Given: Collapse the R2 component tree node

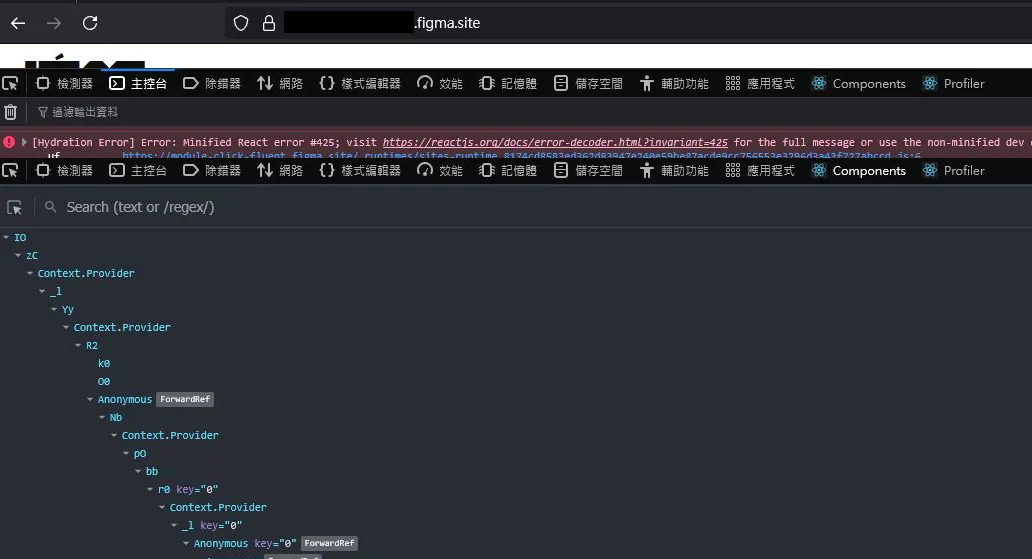Looking at the screenshot, I should coord(79,345).
